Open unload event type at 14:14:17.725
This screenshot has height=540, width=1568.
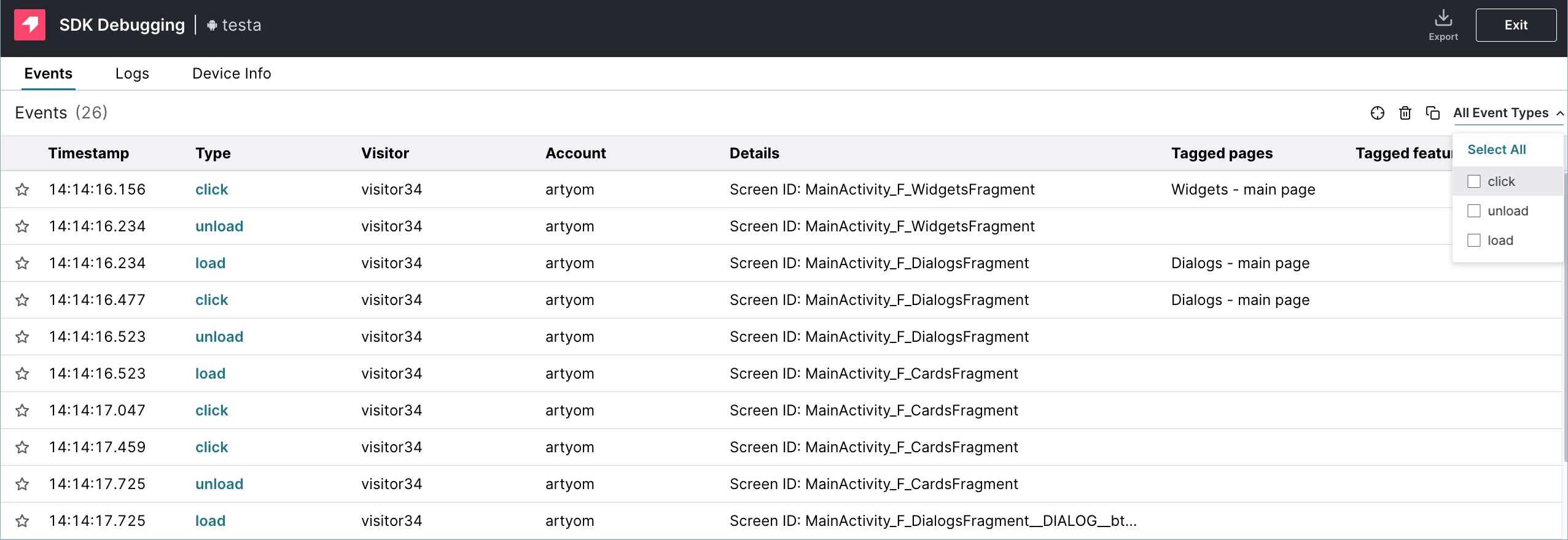pyautogui.click(x=219, y=484)
